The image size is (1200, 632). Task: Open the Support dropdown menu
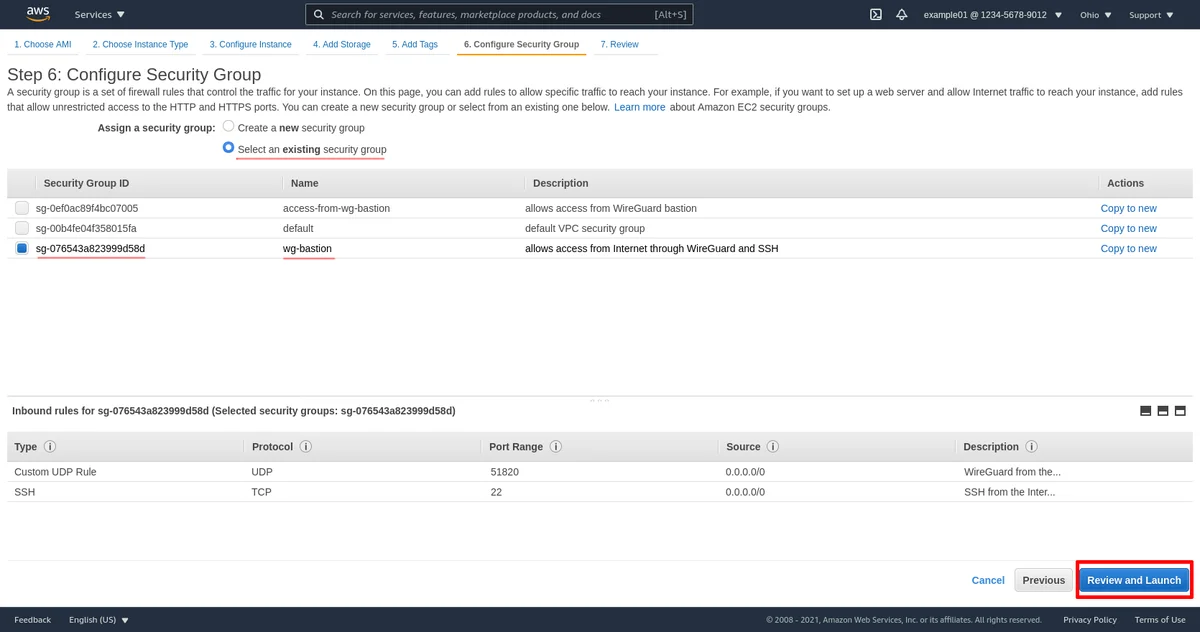(1150, 15)
